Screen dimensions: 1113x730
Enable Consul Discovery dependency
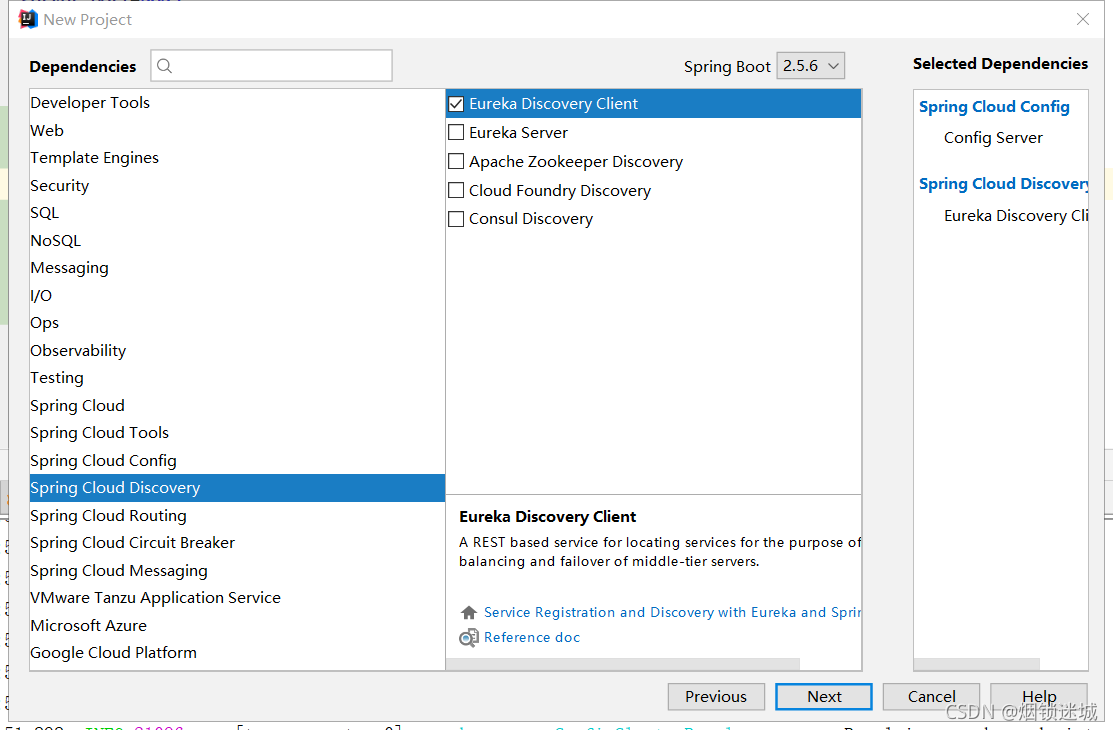click(457, 218)
